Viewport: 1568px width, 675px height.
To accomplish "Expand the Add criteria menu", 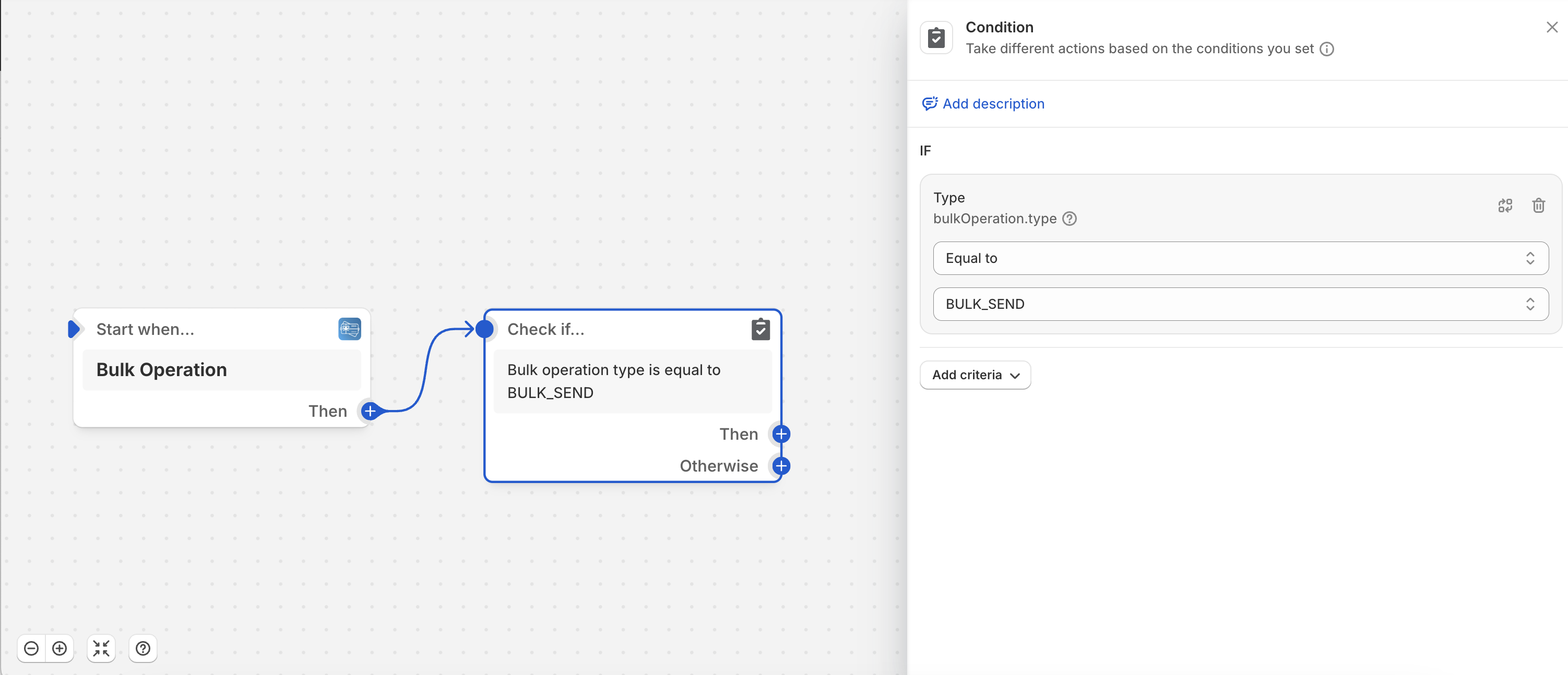I will coord(975,375).
